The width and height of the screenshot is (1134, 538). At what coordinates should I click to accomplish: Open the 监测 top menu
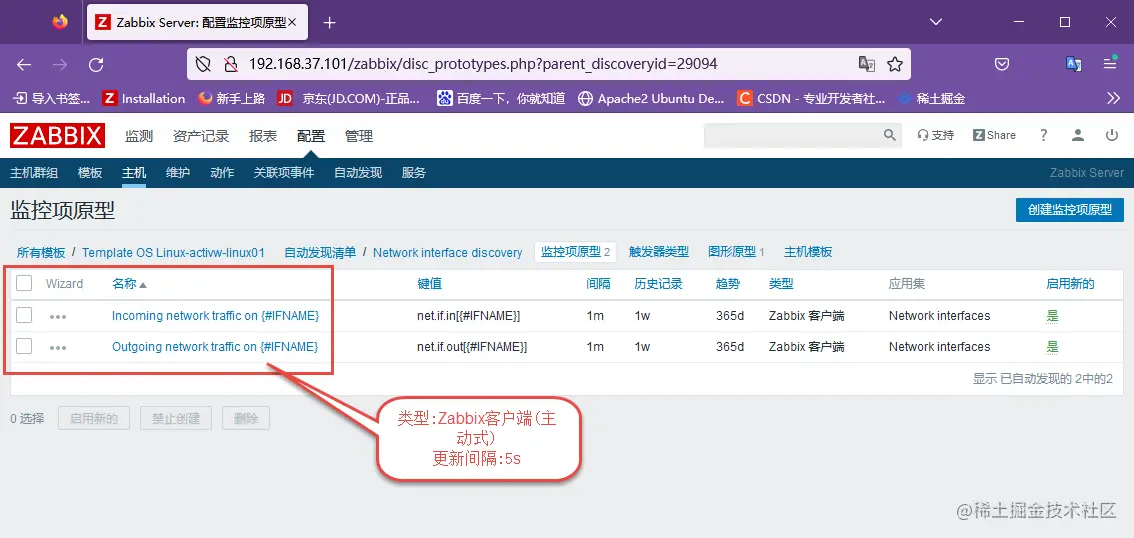pyautogui.click(x=139, y=136)
